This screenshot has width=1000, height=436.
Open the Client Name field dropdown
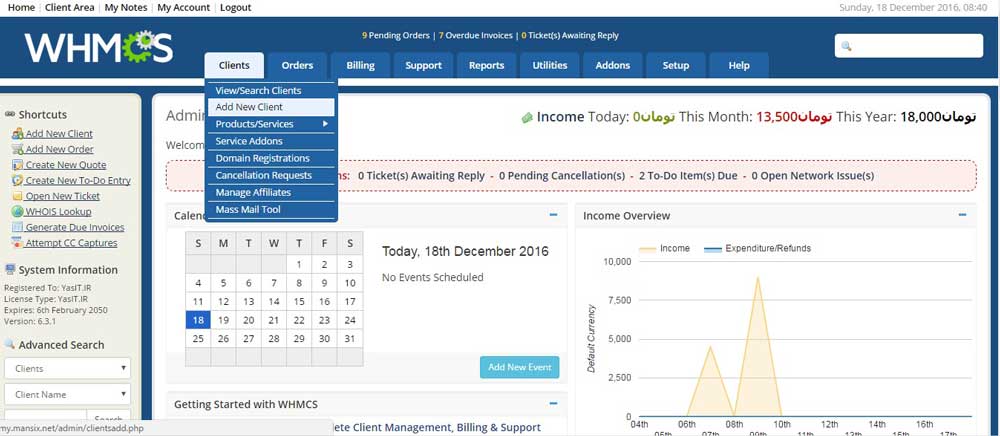[x=68, y=394]
